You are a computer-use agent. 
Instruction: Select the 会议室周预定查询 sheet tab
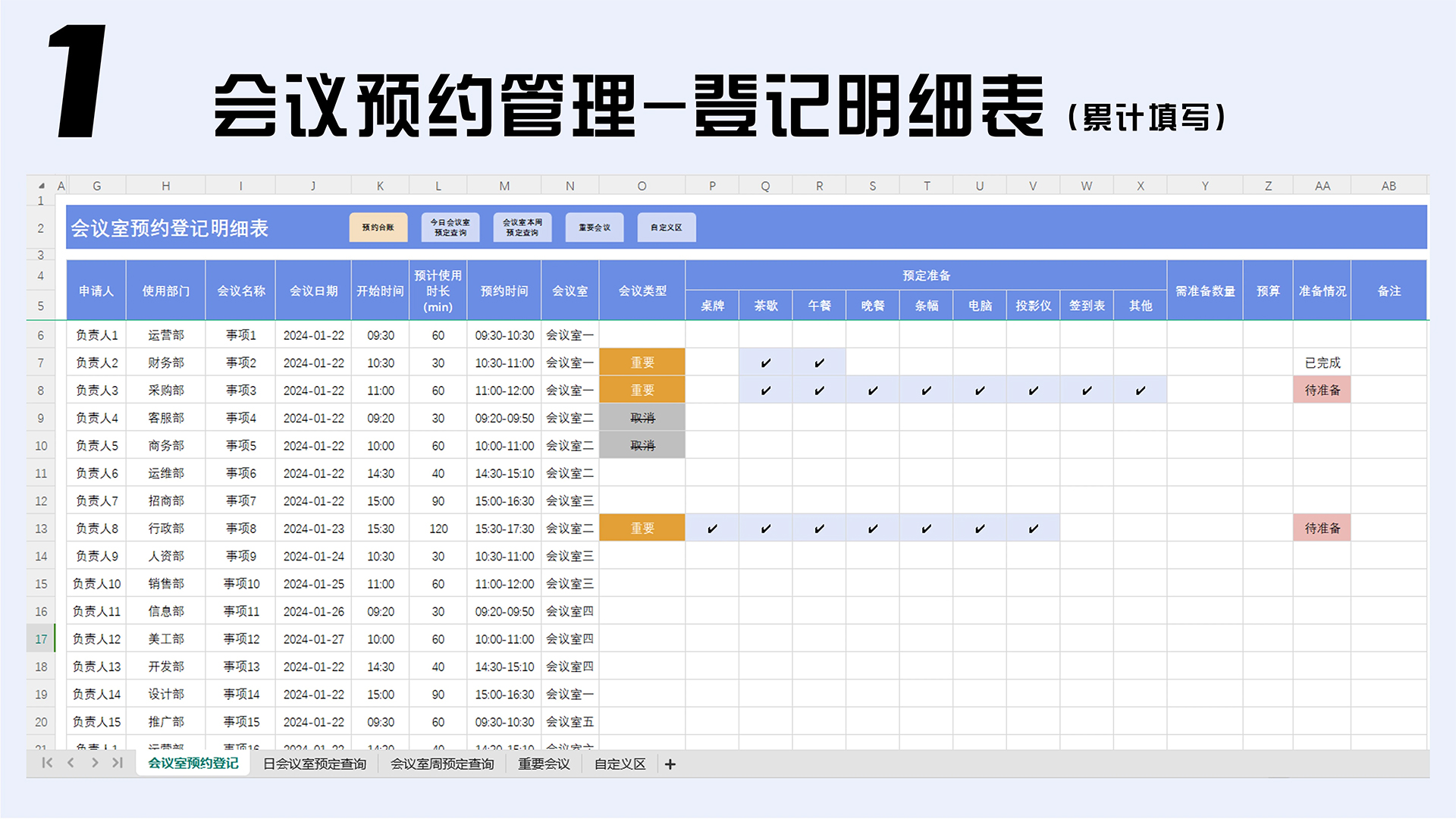coord(441,764)
